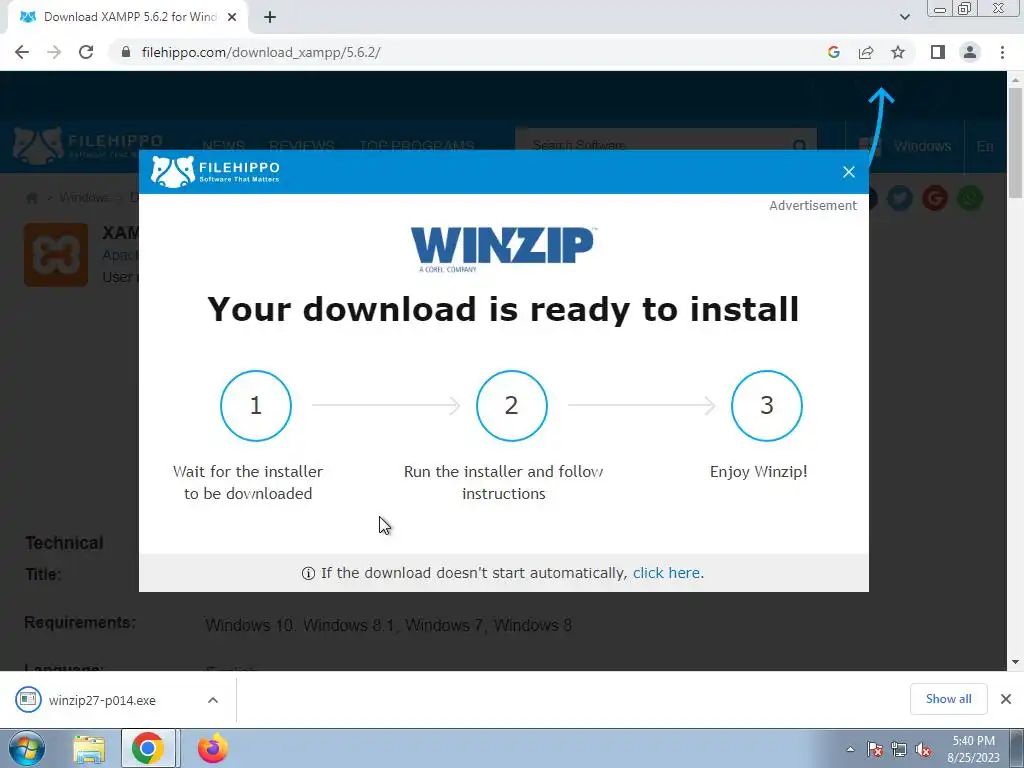This screenshot has height=768, width=1024.
Task: Bookmark this tab with the star
Action: 898,52
